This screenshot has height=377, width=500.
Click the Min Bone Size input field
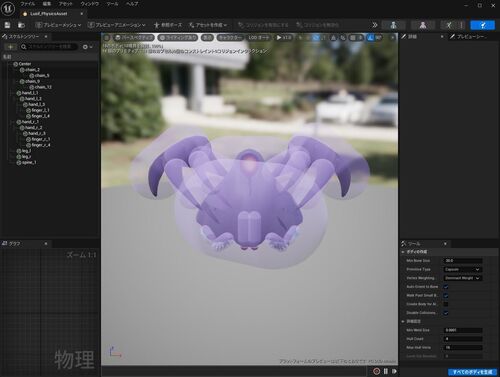click(x=463, y=261)
